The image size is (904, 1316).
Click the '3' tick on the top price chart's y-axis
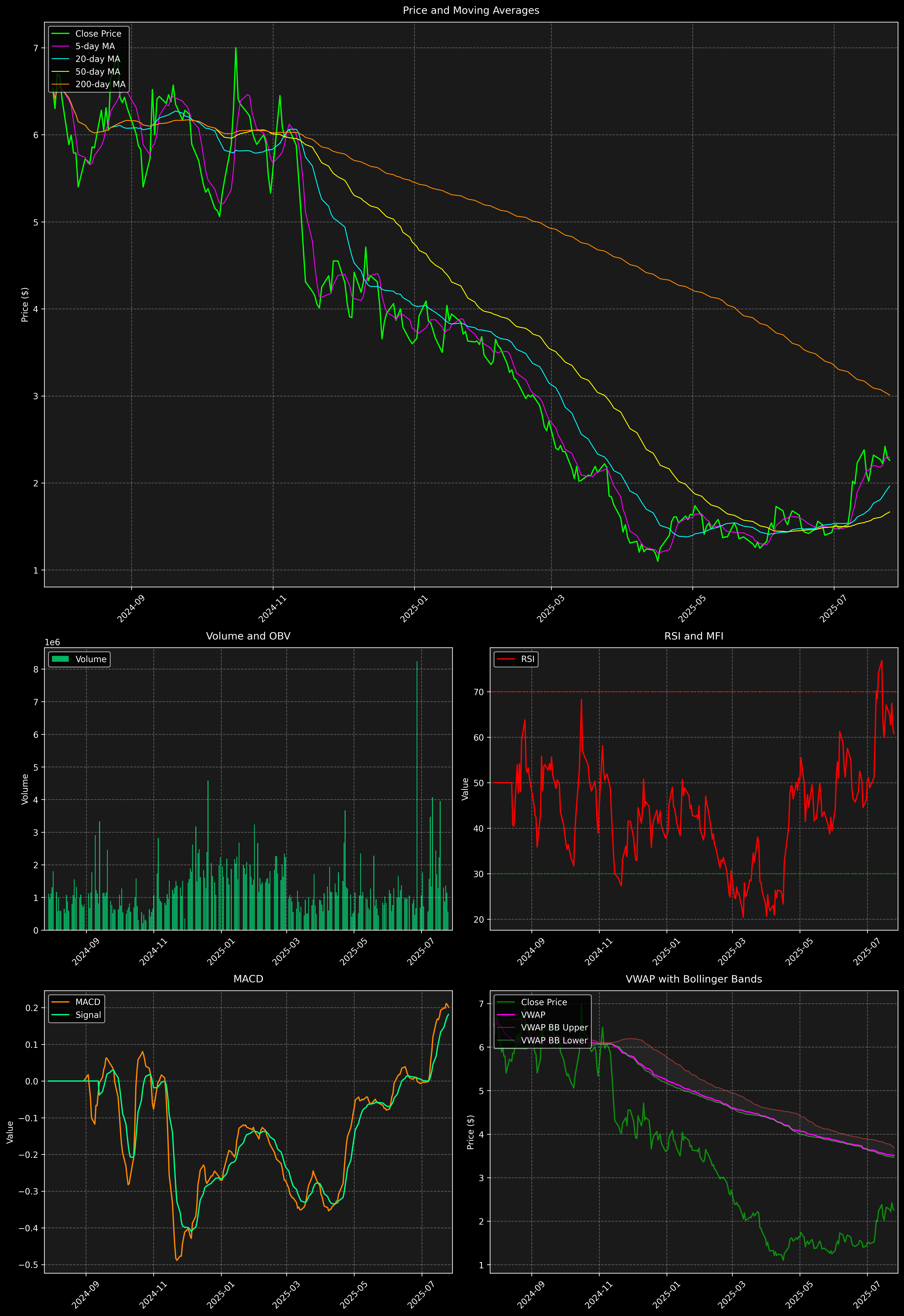click(x=36, y=396)
